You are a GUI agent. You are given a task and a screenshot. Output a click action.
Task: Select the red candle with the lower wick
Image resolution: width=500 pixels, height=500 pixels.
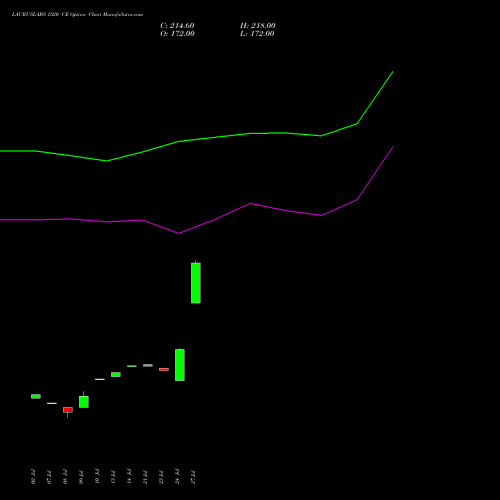(x=68, y=410)
